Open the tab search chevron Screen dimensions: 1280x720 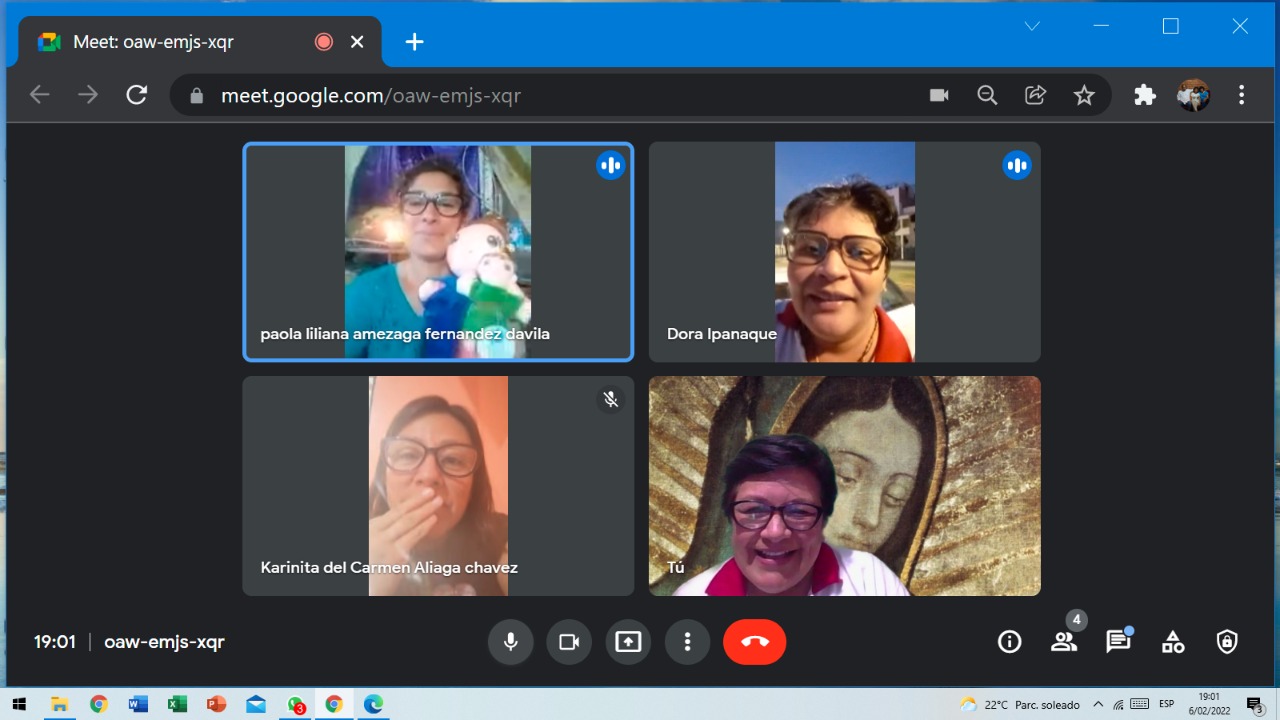tap(1033, 27)
